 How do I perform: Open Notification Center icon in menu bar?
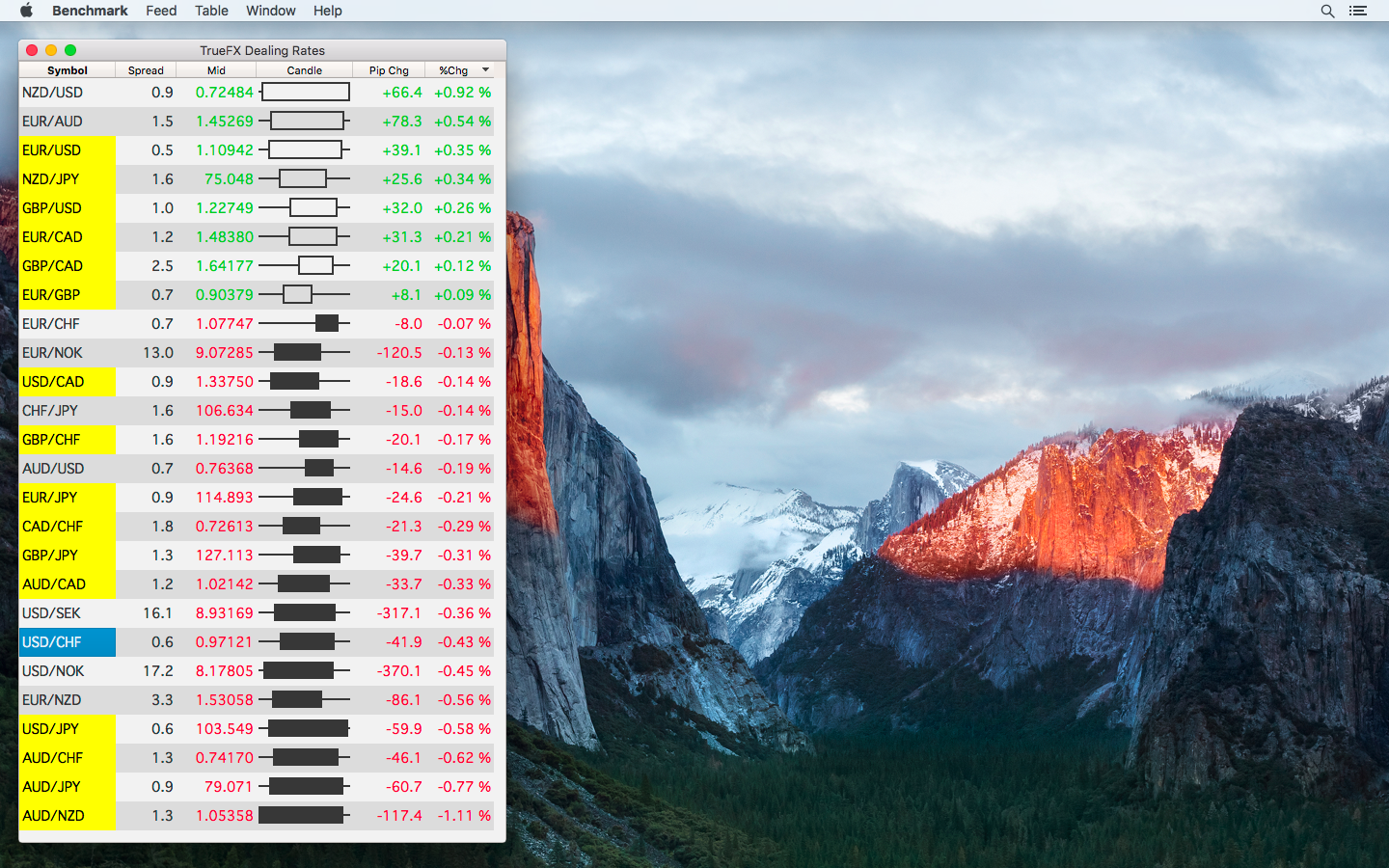pyautogui.click(x=1358, y=11)
